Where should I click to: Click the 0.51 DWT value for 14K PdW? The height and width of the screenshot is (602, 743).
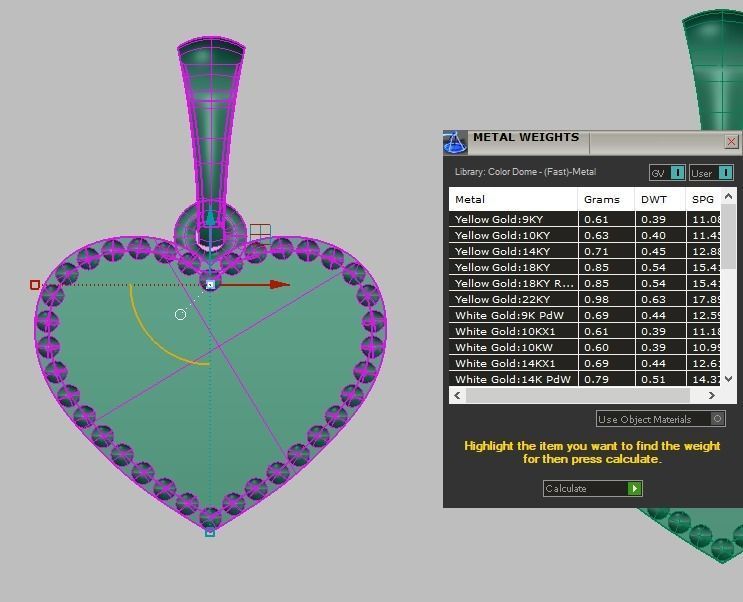tap(653, 379)
